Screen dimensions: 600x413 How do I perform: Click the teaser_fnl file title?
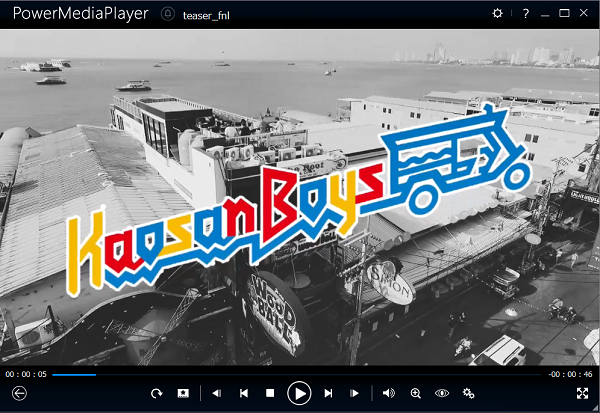click(206, 15)
